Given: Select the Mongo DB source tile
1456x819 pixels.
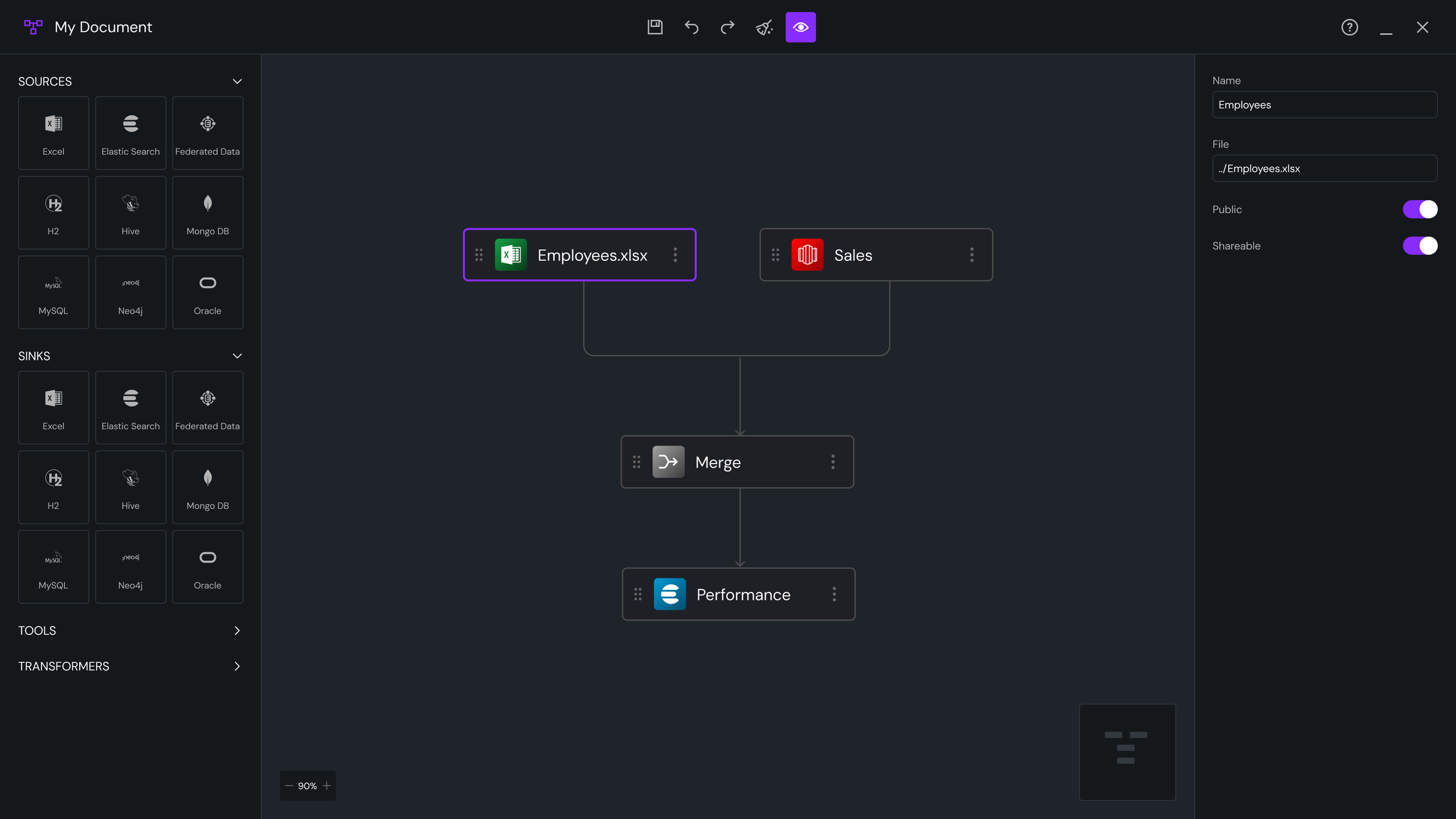Looking at the screenshot, I should (x=207, y=213).
